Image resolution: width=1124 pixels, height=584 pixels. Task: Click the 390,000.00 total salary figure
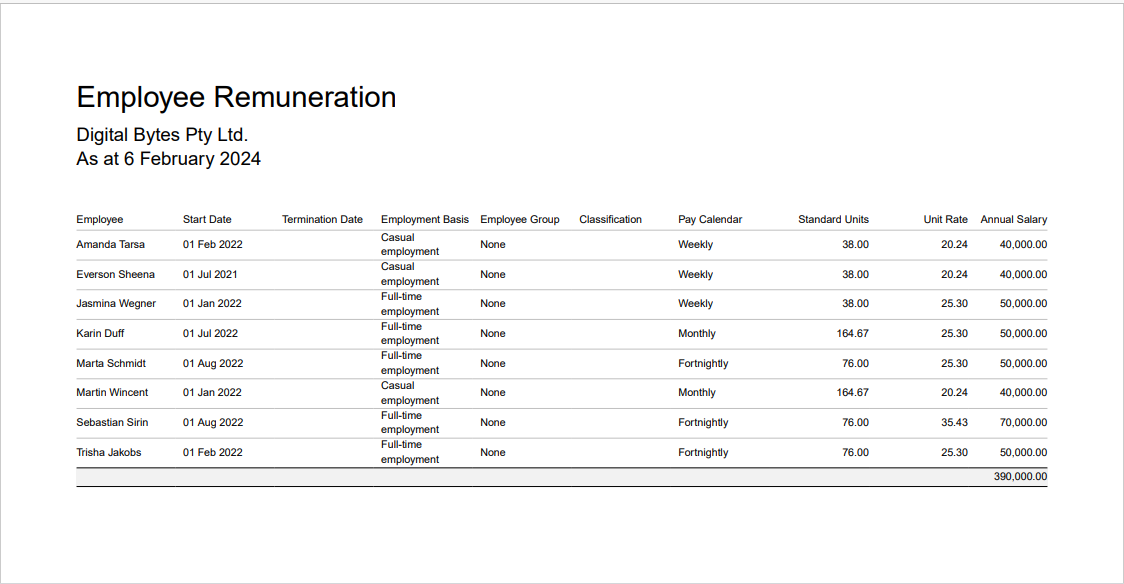coord(1020,477)
